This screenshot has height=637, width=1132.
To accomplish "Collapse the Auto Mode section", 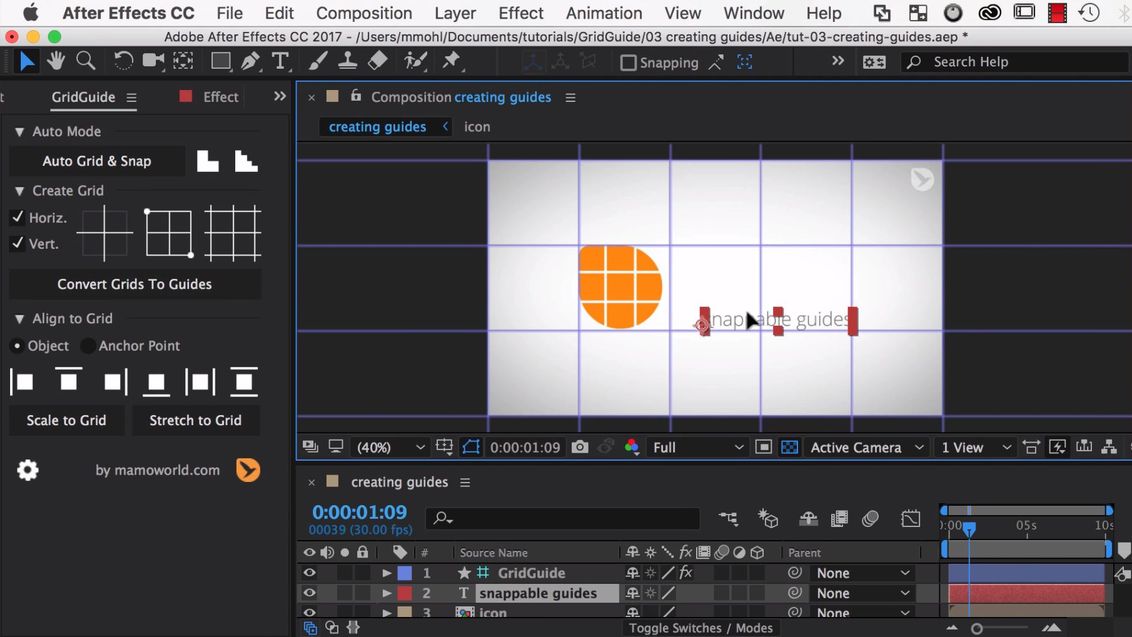I will point(19,132).
